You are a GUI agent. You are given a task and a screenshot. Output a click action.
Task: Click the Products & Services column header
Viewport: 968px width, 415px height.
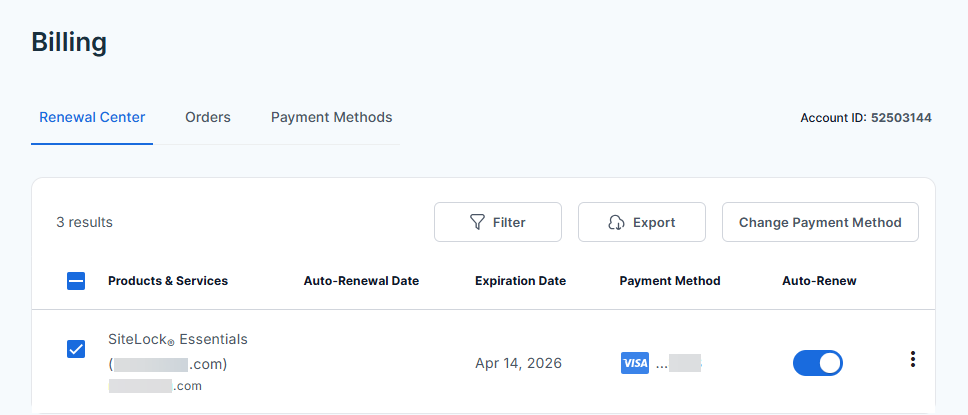168,281
